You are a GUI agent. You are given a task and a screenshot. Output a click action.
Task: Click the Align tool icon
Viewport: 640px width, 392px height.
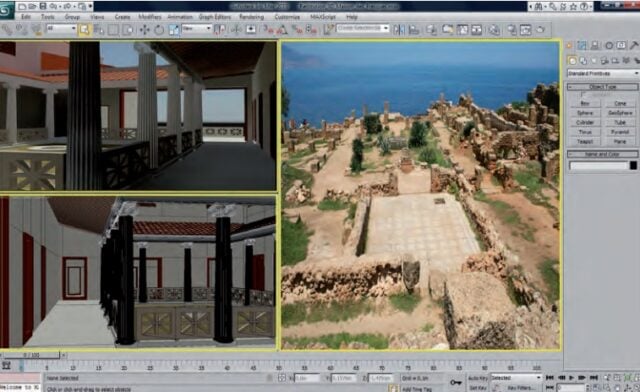(413, 29)
